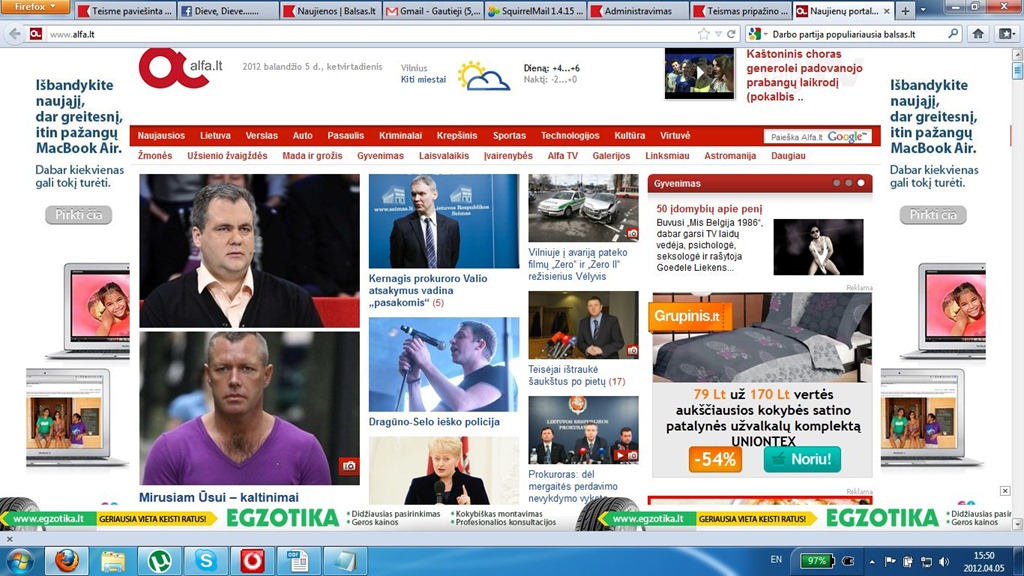Open the Windows Start menu
The image size is (1024, 576).
point(19,560)
